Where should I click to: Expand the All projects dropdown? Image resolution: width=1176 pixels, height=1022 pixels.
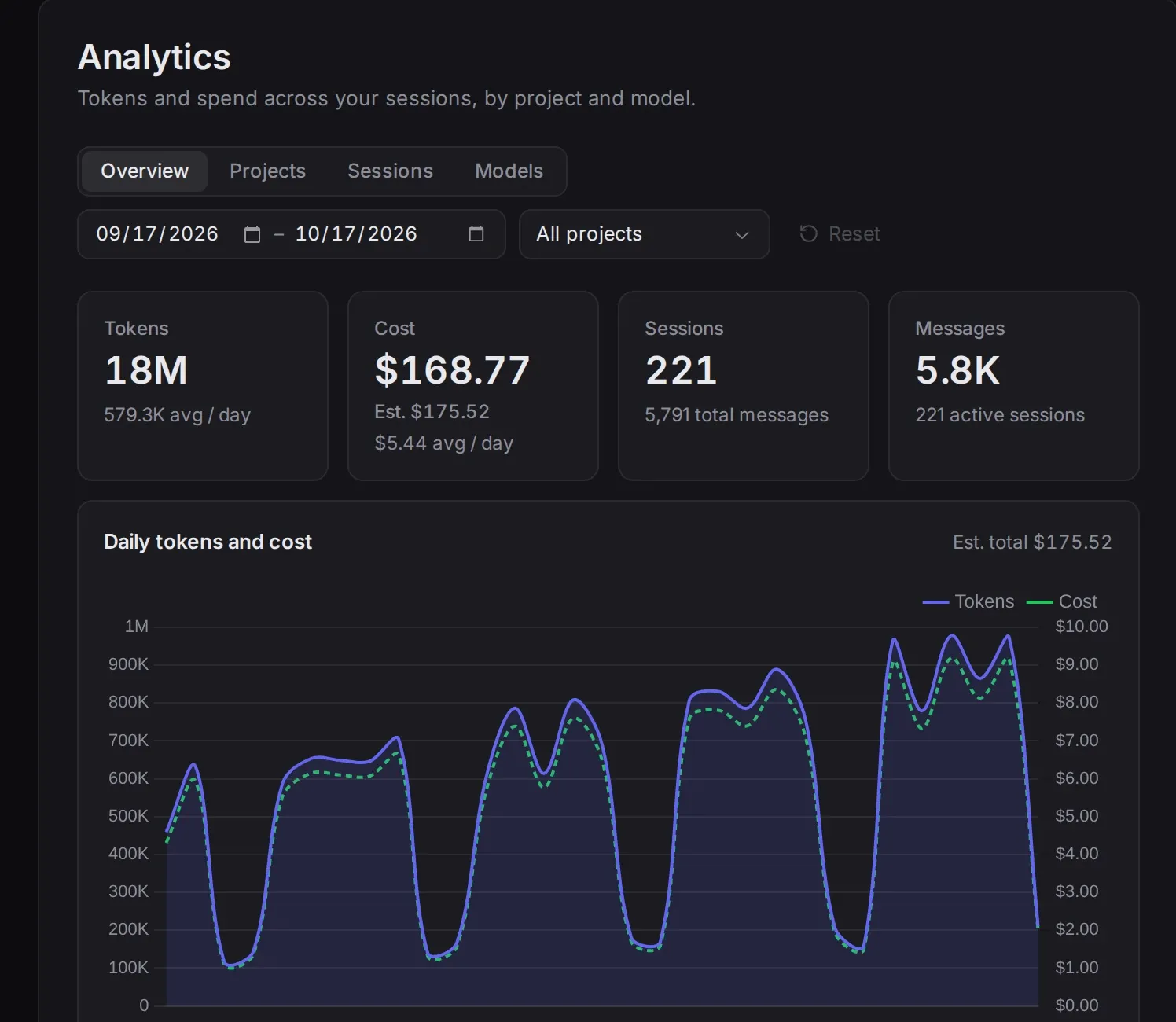(x=644, y=234)
